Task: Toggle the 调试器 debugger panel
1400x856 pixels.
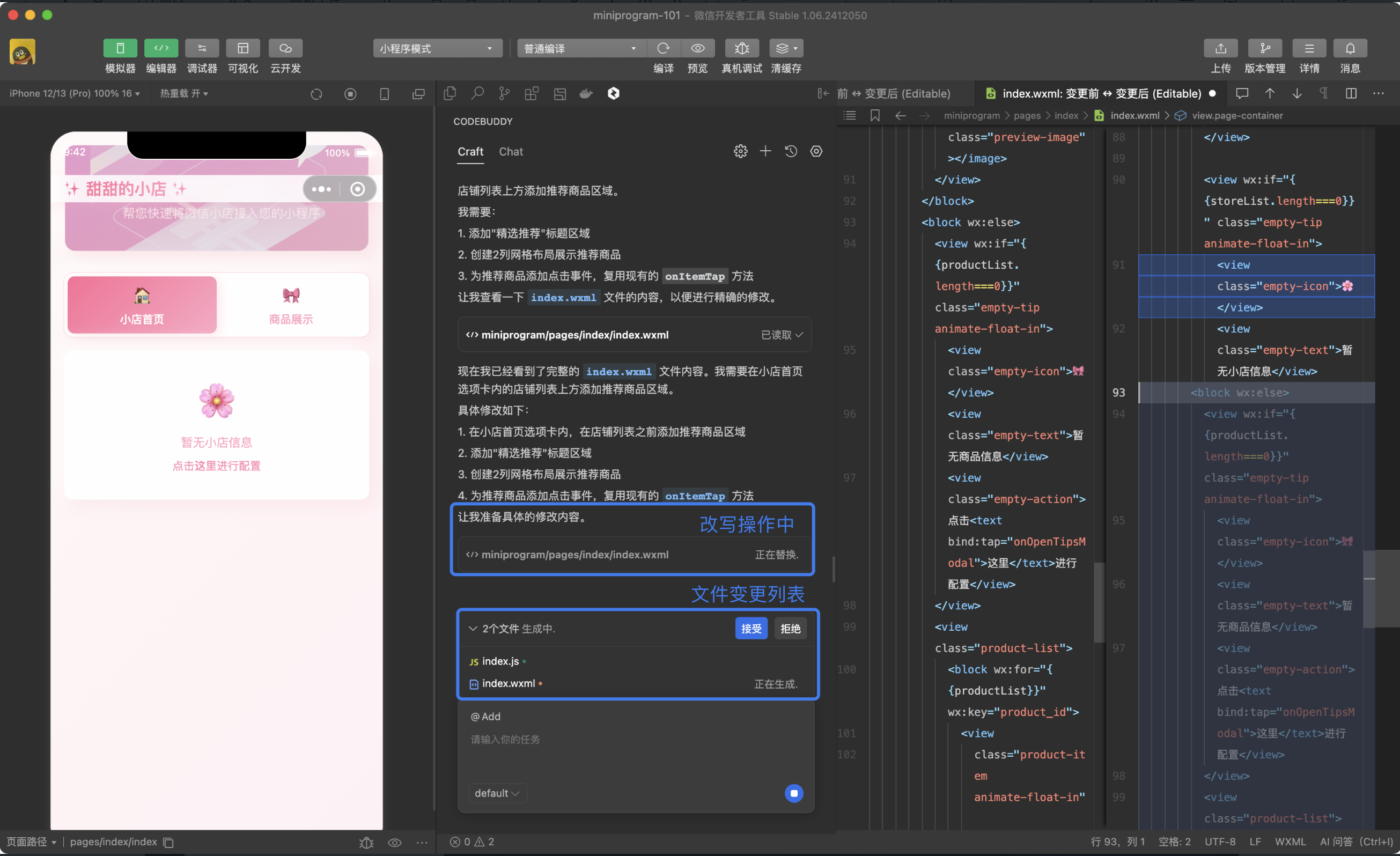Action: [x=202, y=48]
